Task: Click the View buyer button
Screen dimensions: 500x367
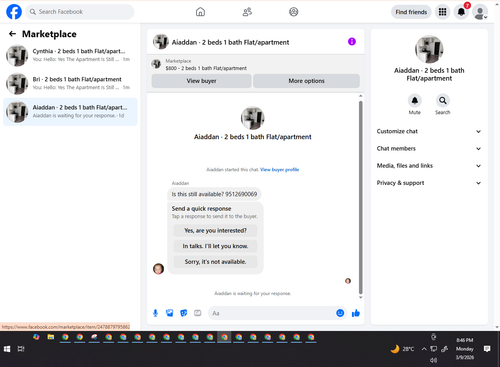Action: point(201,81)
